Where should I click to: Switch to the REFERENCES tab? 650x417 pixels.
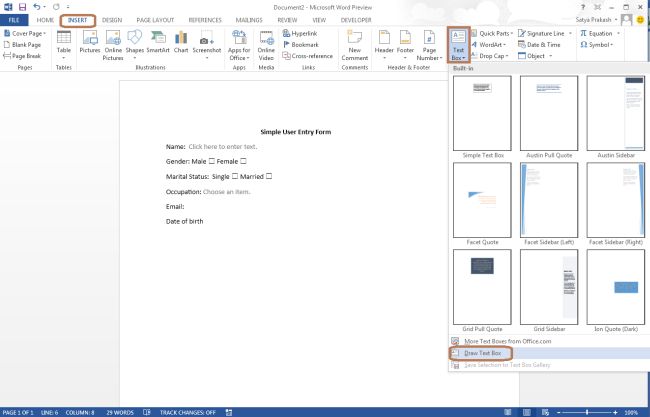pyautogui.click(x=205, y=20)
